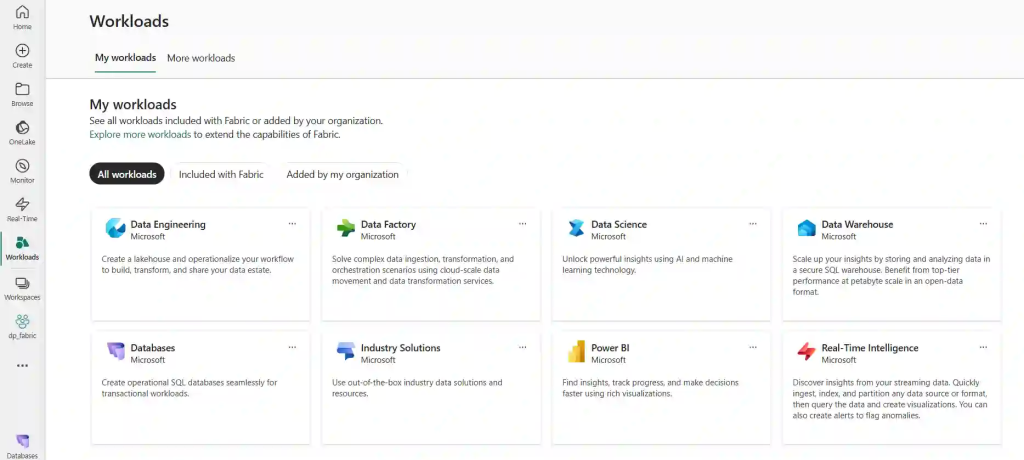Open the Data Factory workload title
Image resolution: width=1024 pixels, height=460 pixels.
click(x=389, y=224)
